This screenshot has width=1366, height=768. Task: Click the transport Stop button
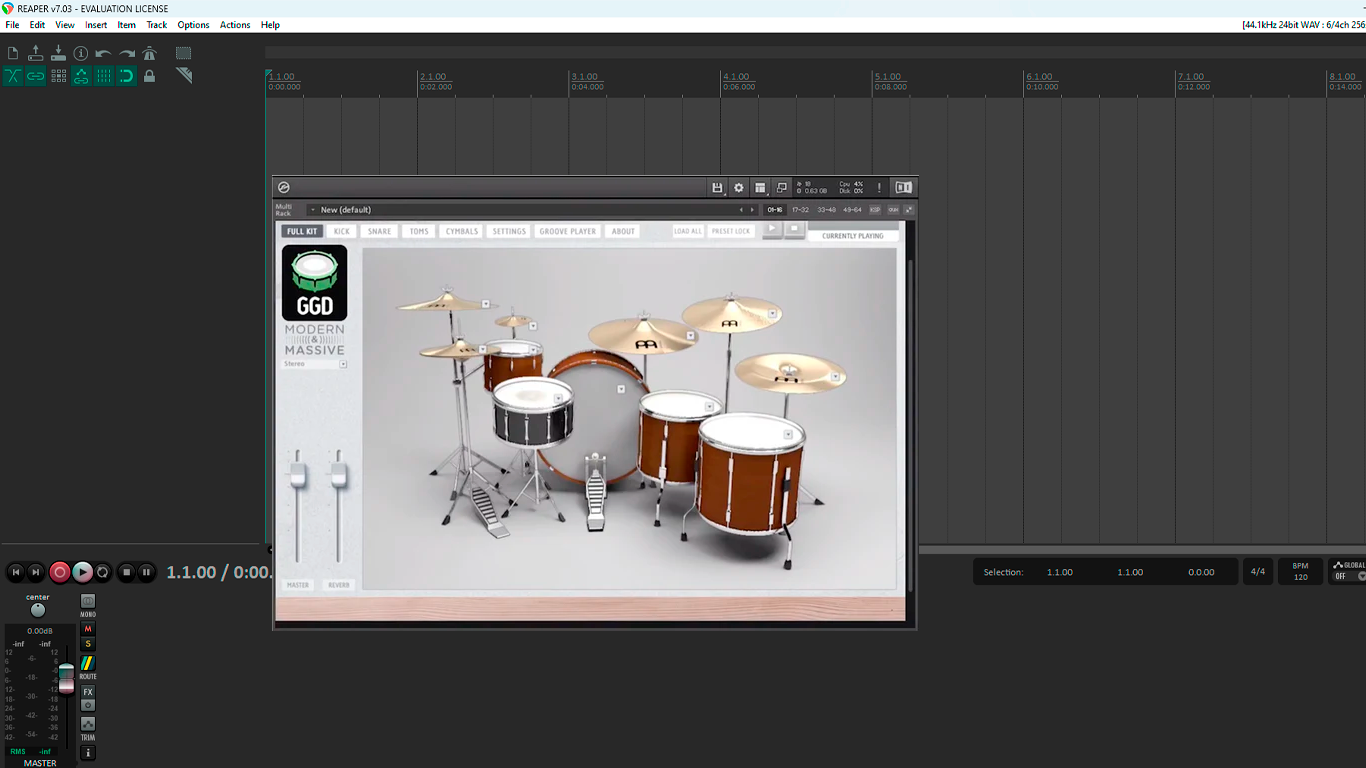pos(126,572)
